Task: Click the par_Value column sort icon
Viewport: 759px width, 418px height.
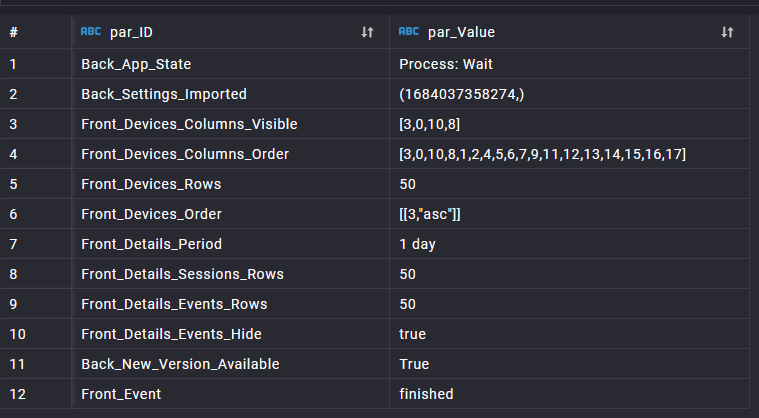Action: tap(727, 33)
